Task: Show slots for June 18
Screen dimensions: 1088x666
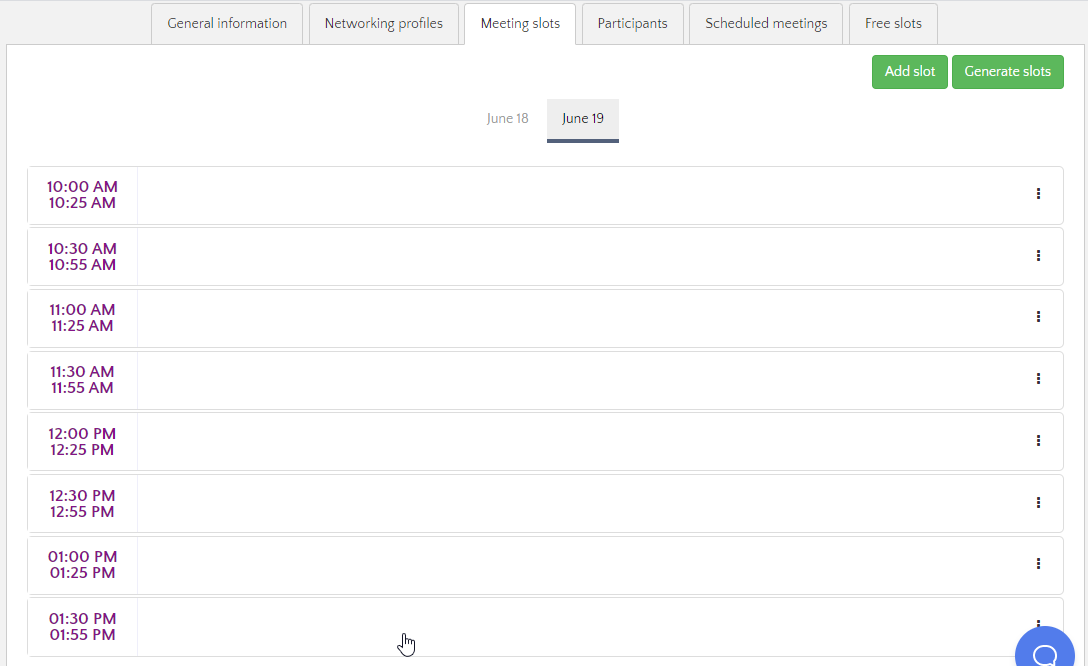Action: 507,119
